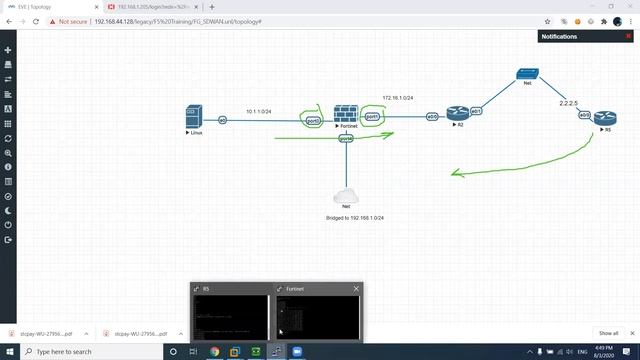Click the e0 label near Linux

(222, 120)
